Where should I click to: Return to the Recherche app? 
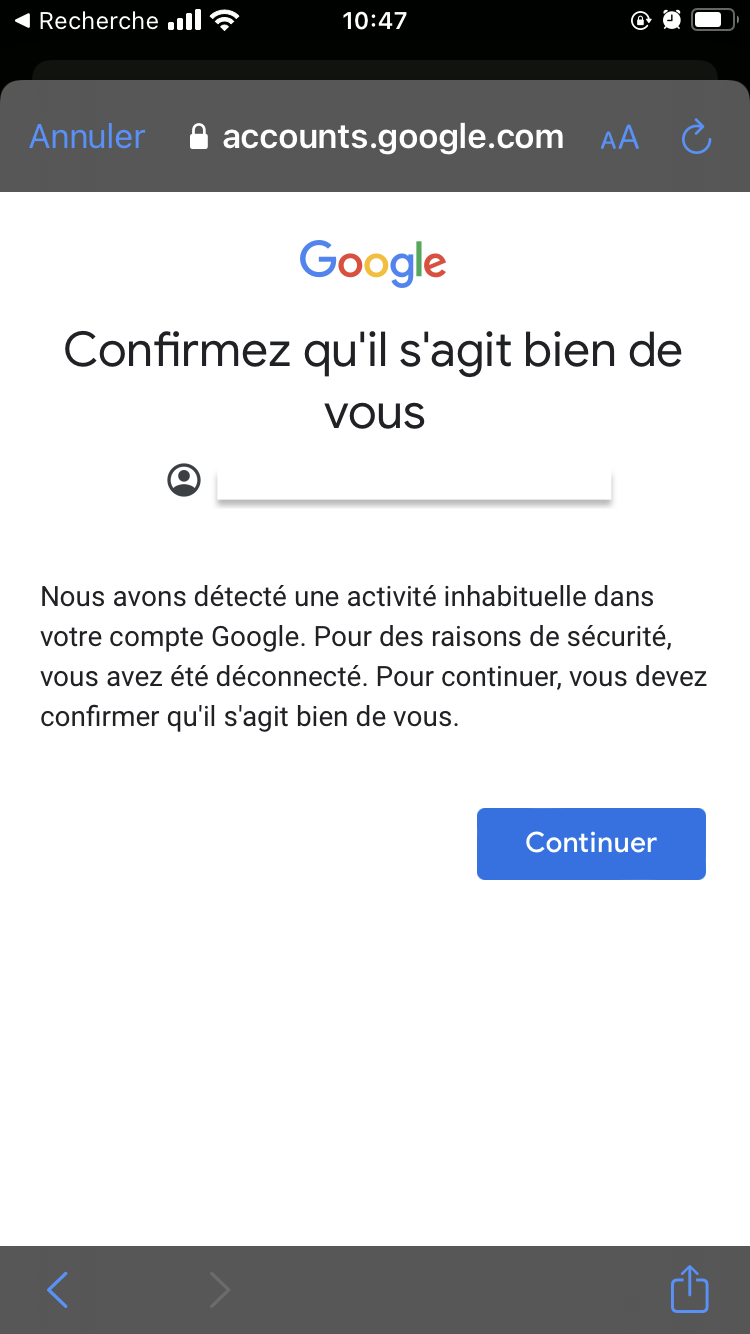pyautogui.click(x=87, y=20)
